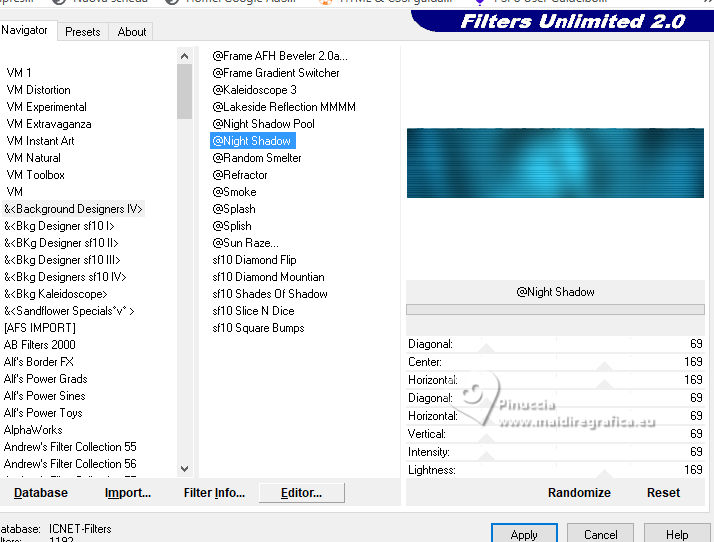Choose sf10 Square Bumps filter
The height and width of the screenshot is (542, 714).
[258, 328]
